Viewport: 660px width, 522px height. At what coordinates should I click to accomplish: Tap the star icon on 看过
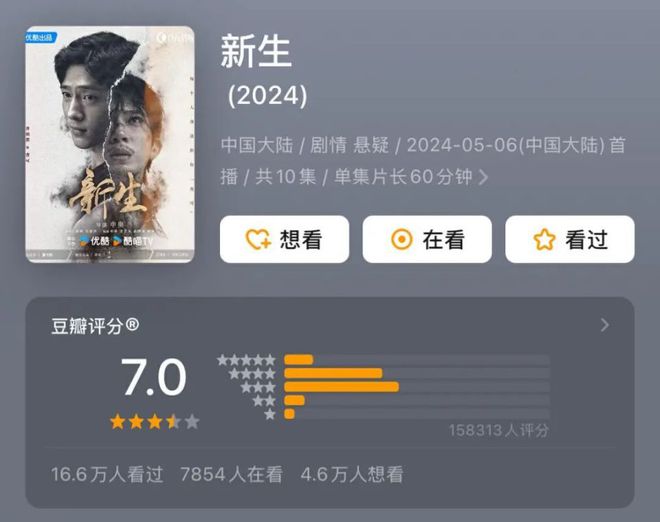pos(544,239)
